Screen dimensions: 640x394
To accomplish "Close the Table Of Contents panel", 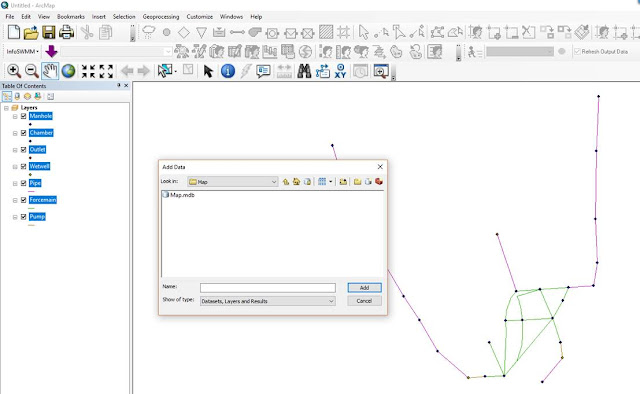I will [126, 85].
